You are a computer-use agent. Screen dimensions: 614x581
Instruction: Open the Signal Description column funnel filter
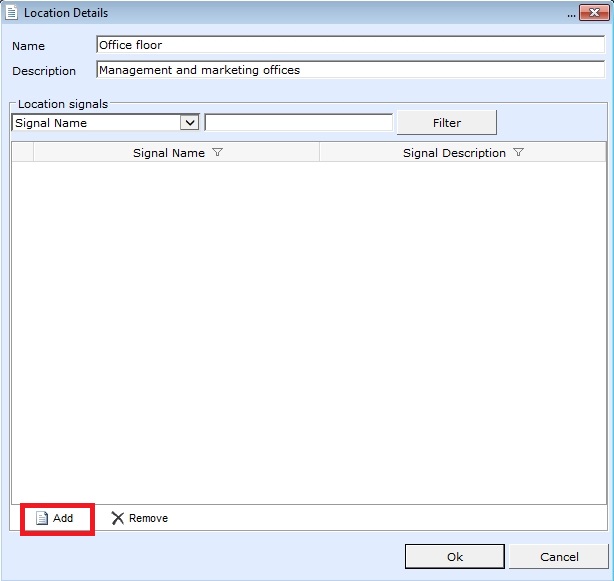[x=518, y=153]
